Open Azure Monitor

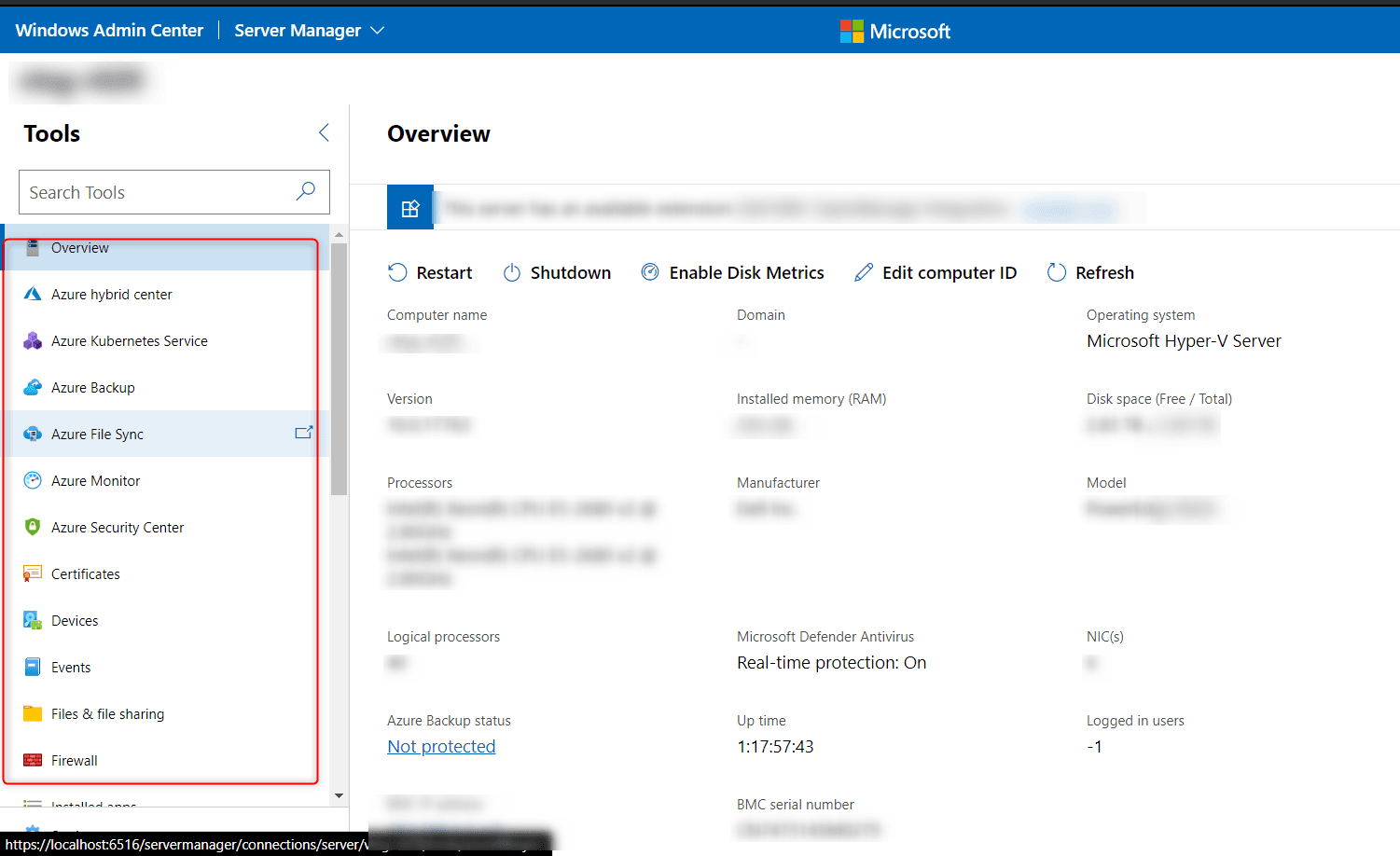[x=165, y=481]
